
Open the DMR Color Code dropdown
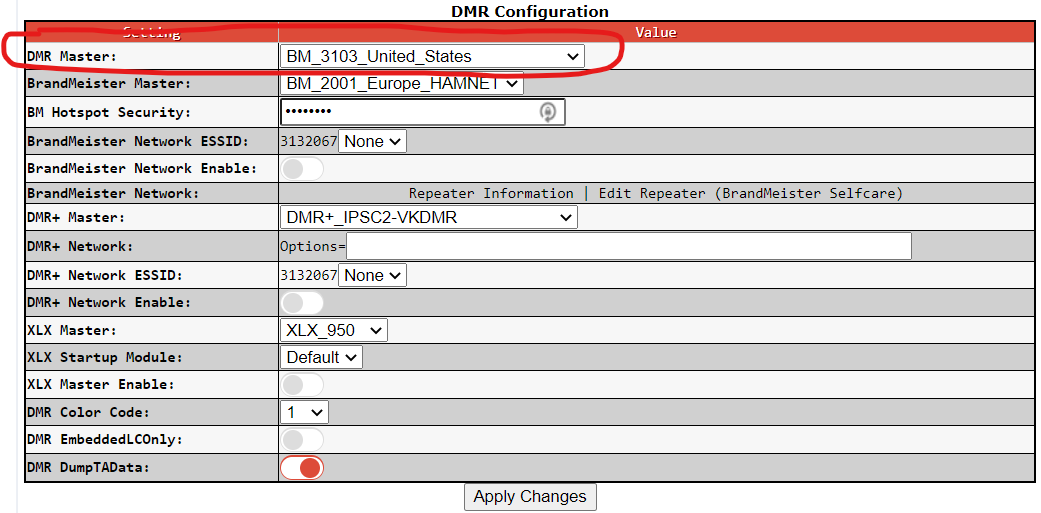click(304, 412)
